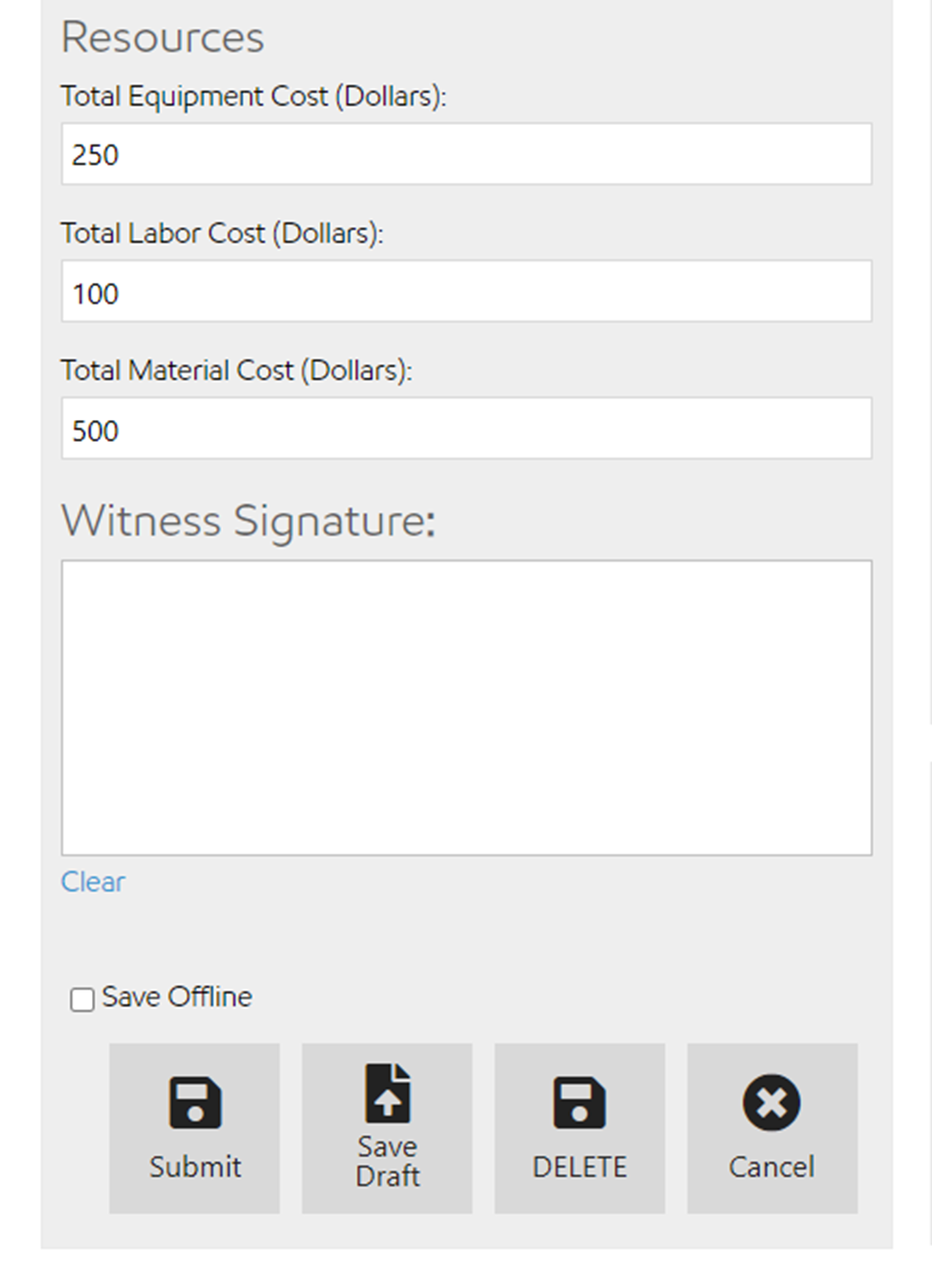Click the Total Equipment Cost (Dollars) label
The image size is (932, 1288).
253,95
